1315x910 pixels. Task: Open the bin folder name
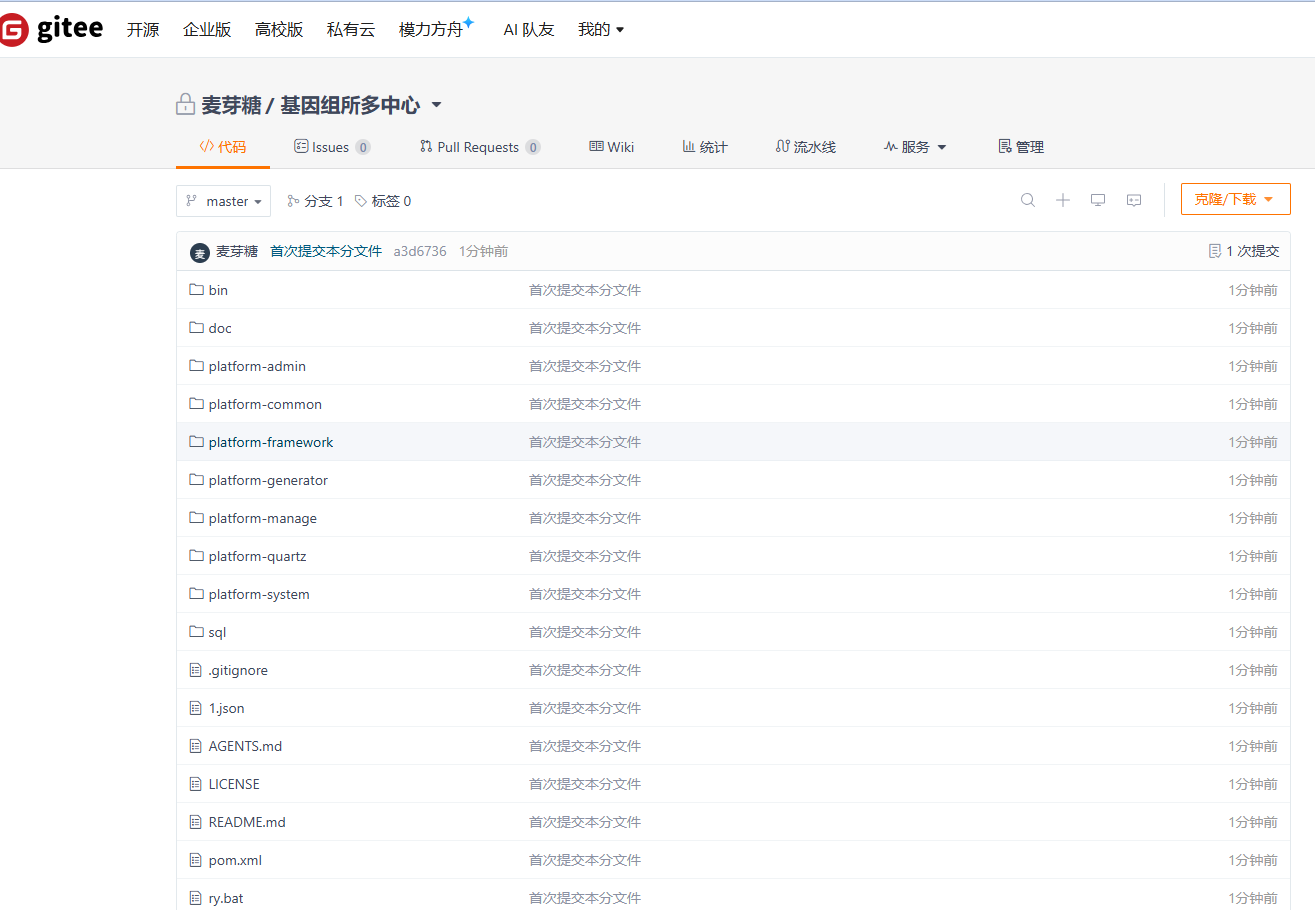218,290
